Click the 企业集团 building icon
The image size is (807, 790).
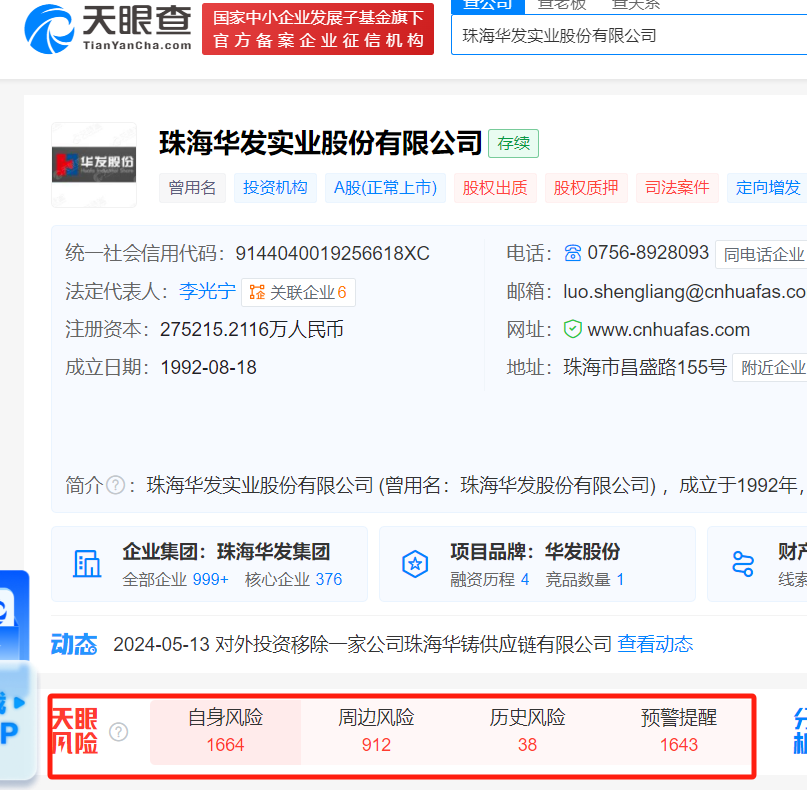coord(87,563)
